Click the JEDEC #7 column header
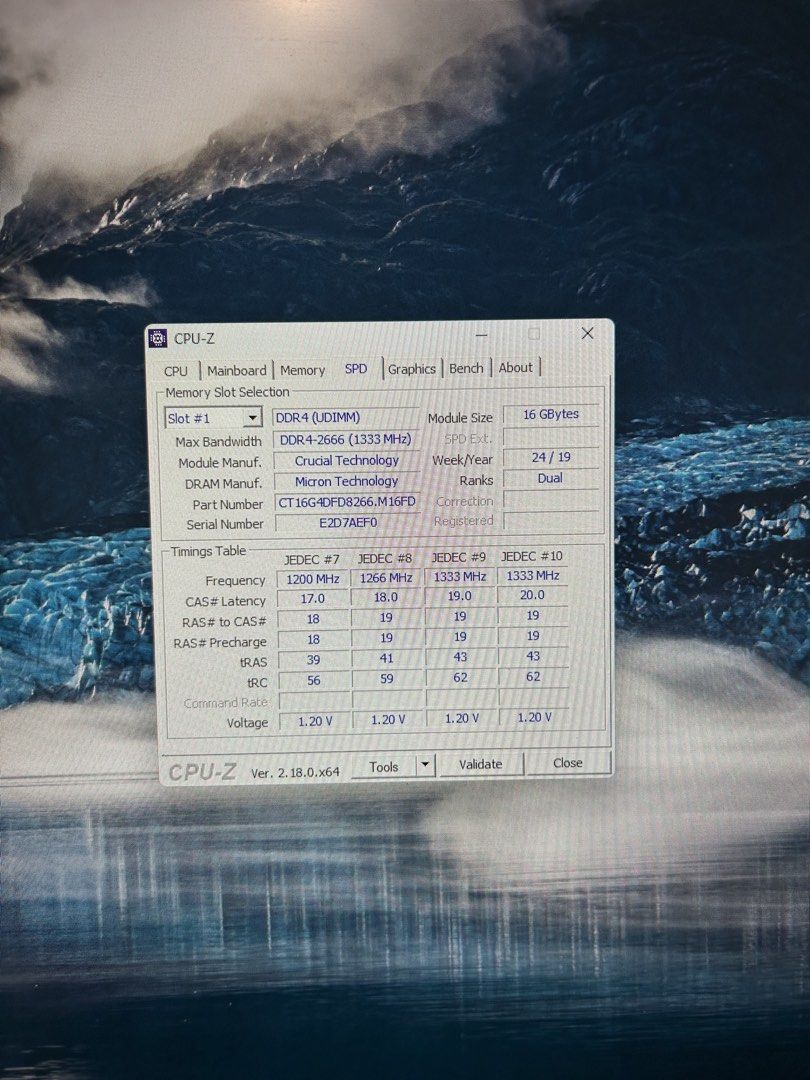The image size is (810, 1080). [312, 559]
